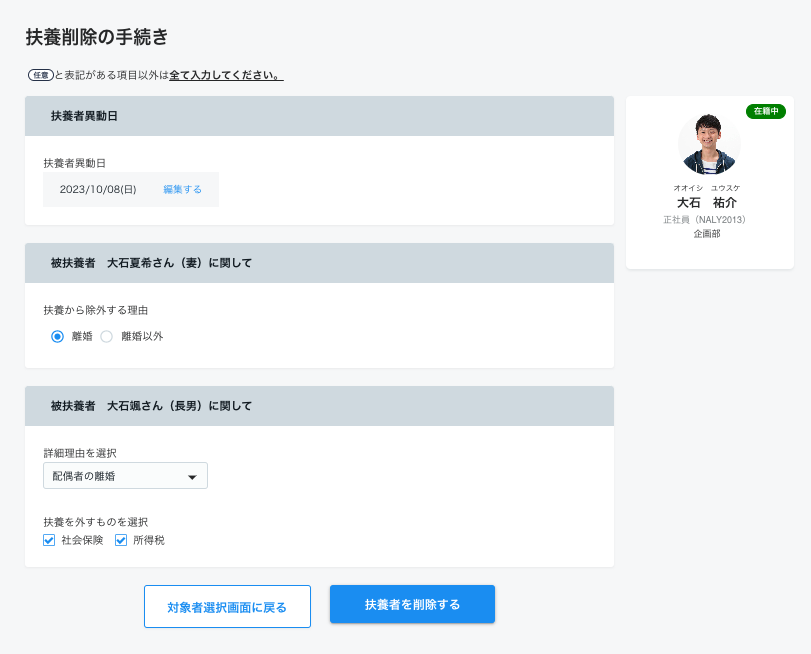This screenshot has height=654, width=811.
Task: Click the 扶養者異動日 section header
Action: click(x=319, y=116)
